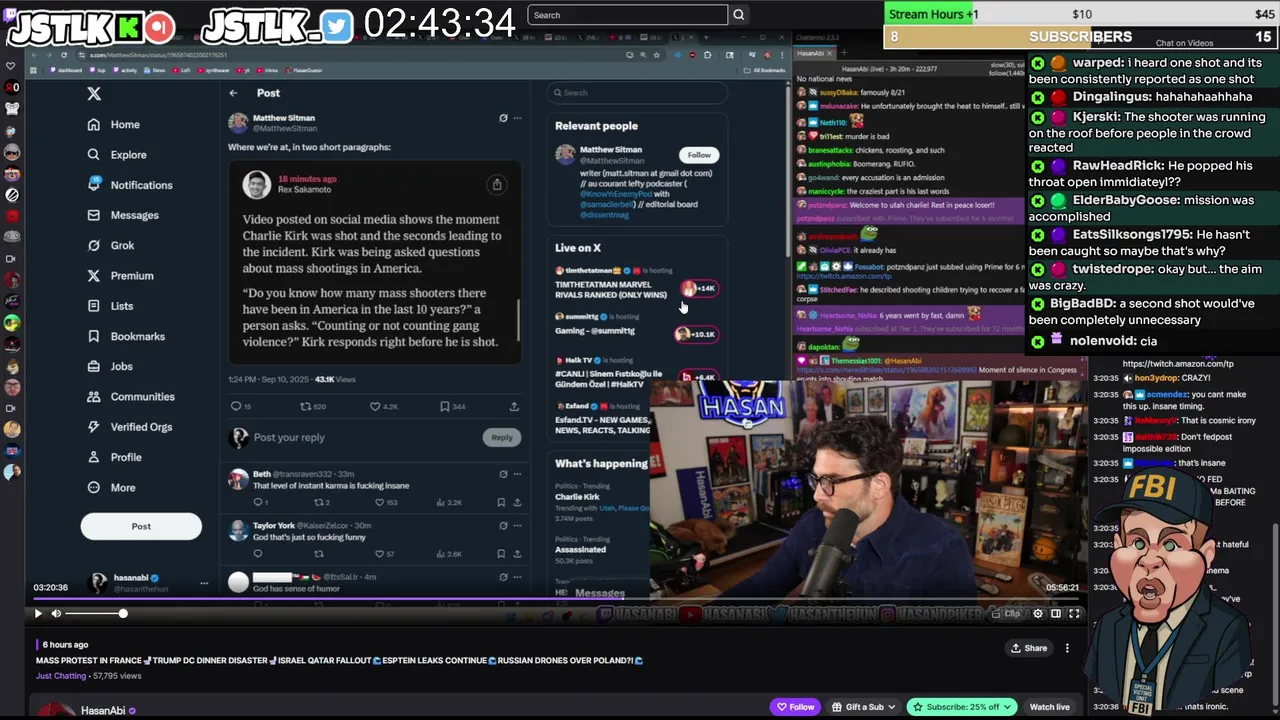Enter fullscreen in the video player
The height and width of the screenshot is (720, 1280).
1074,613
